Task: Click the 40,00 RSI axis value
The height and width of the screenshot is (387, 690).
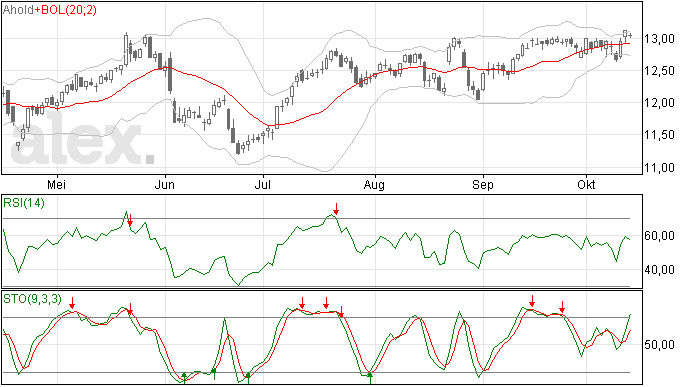Action: coord(659,270)
